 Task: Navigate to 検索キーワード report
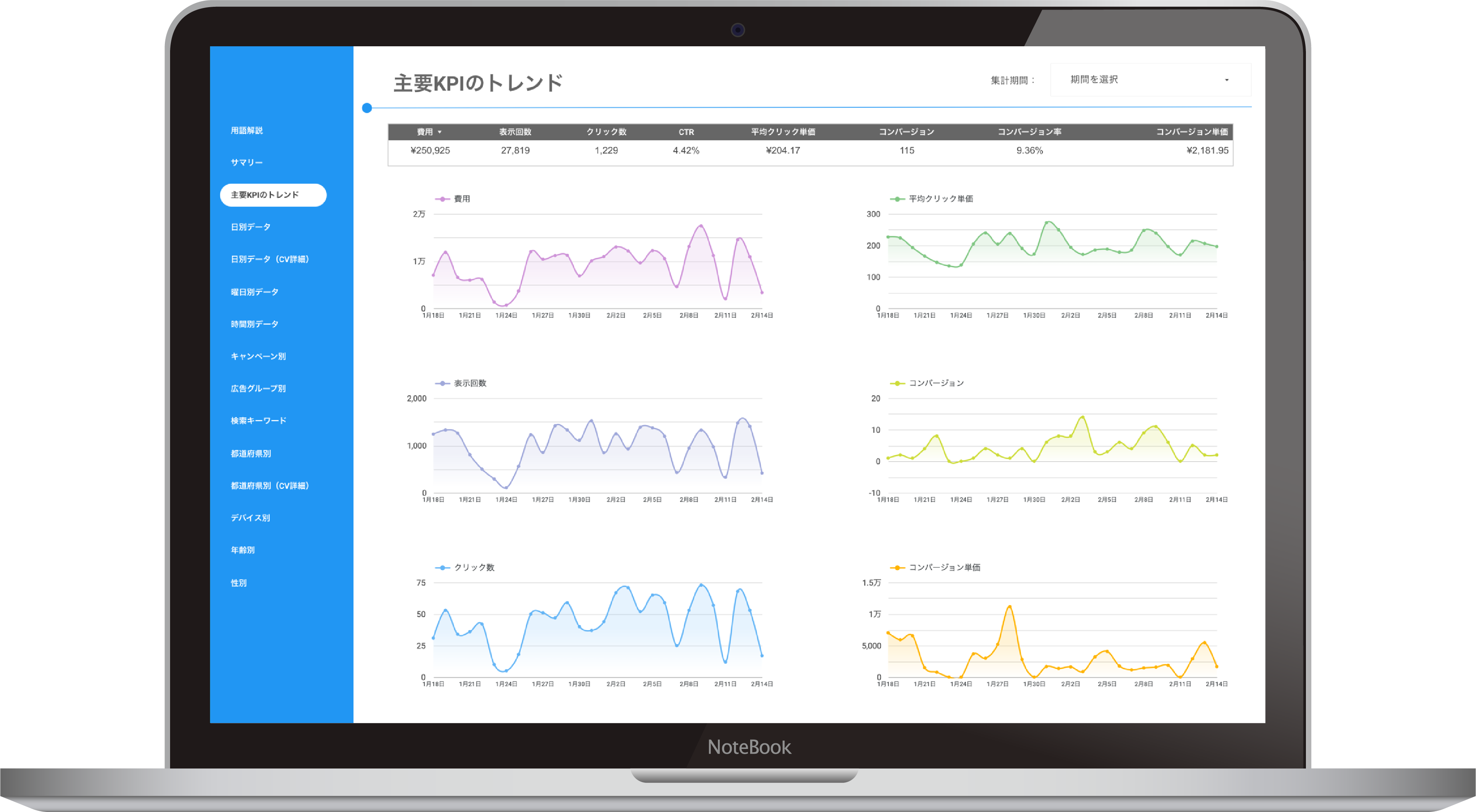[x=258, y=420]
